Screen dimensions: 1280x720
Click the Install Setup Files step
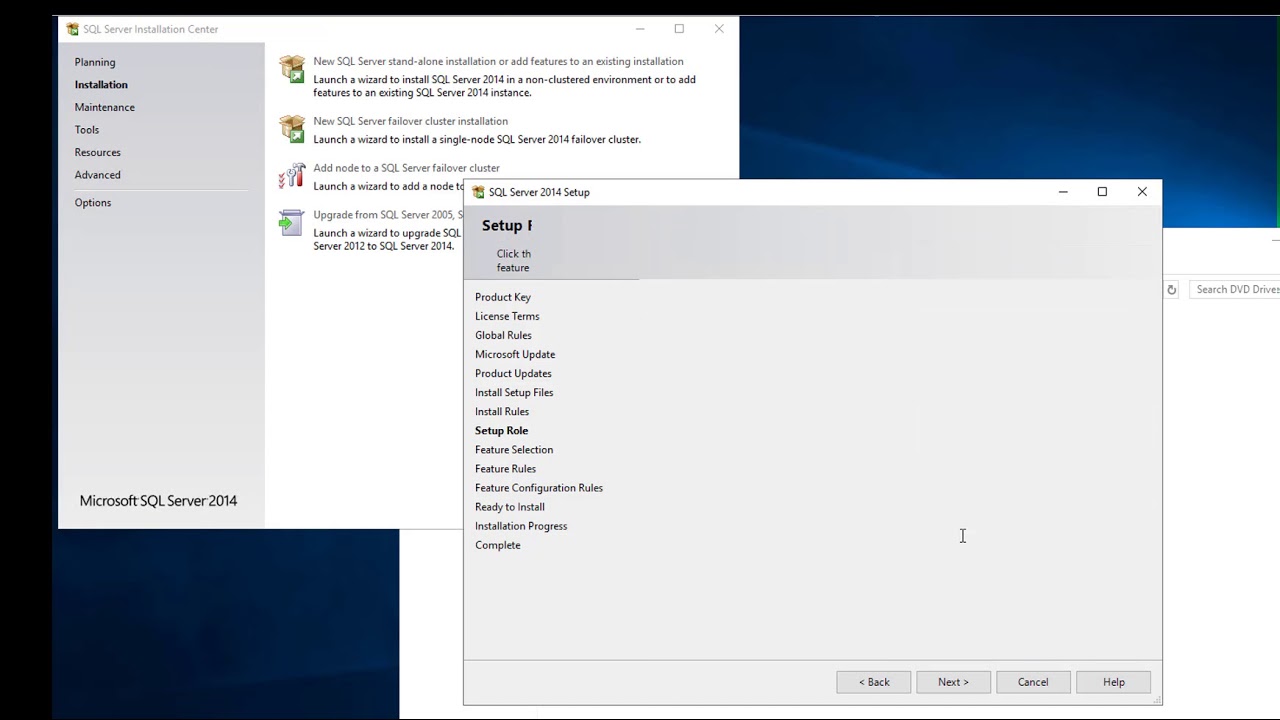(514, 392)
